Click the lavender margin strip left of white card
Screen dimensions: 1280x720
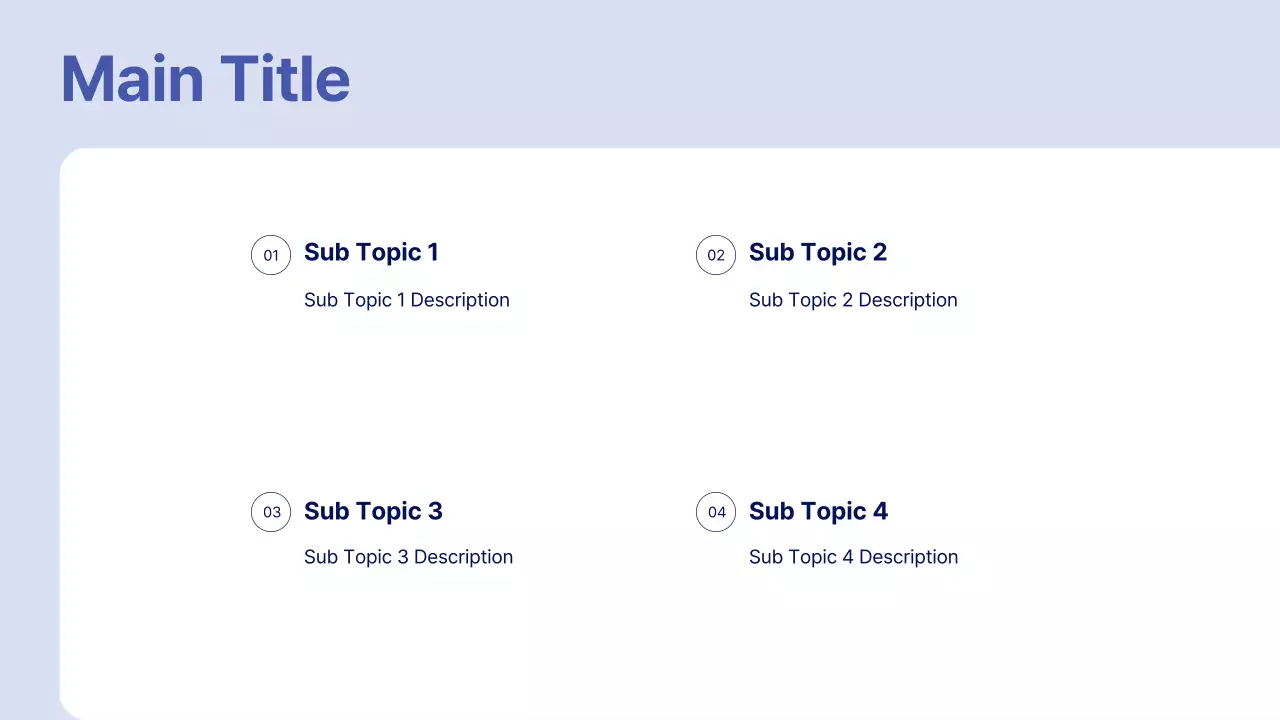click(x=29, y=430)
